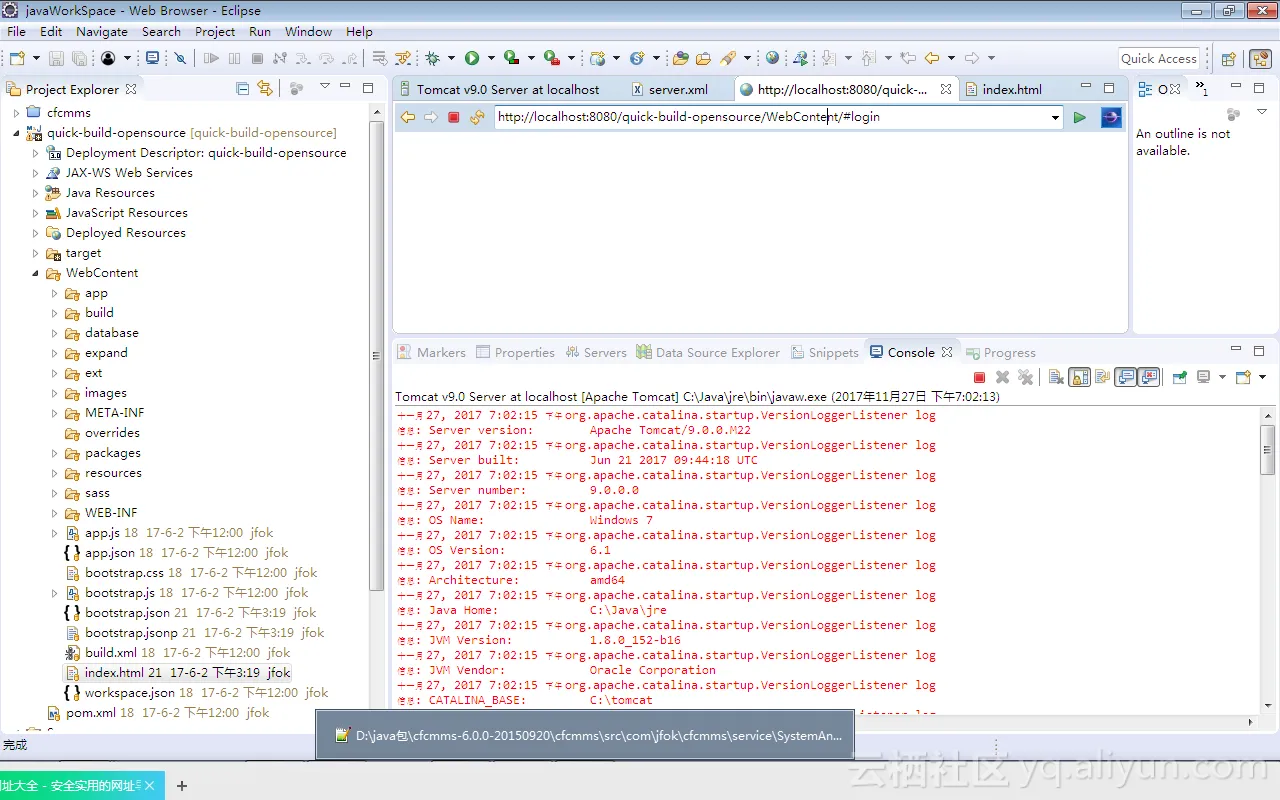Open Display Selected Console dropdown arrow
This screenshot has width=1280, height=800.
click(1222, 377)
